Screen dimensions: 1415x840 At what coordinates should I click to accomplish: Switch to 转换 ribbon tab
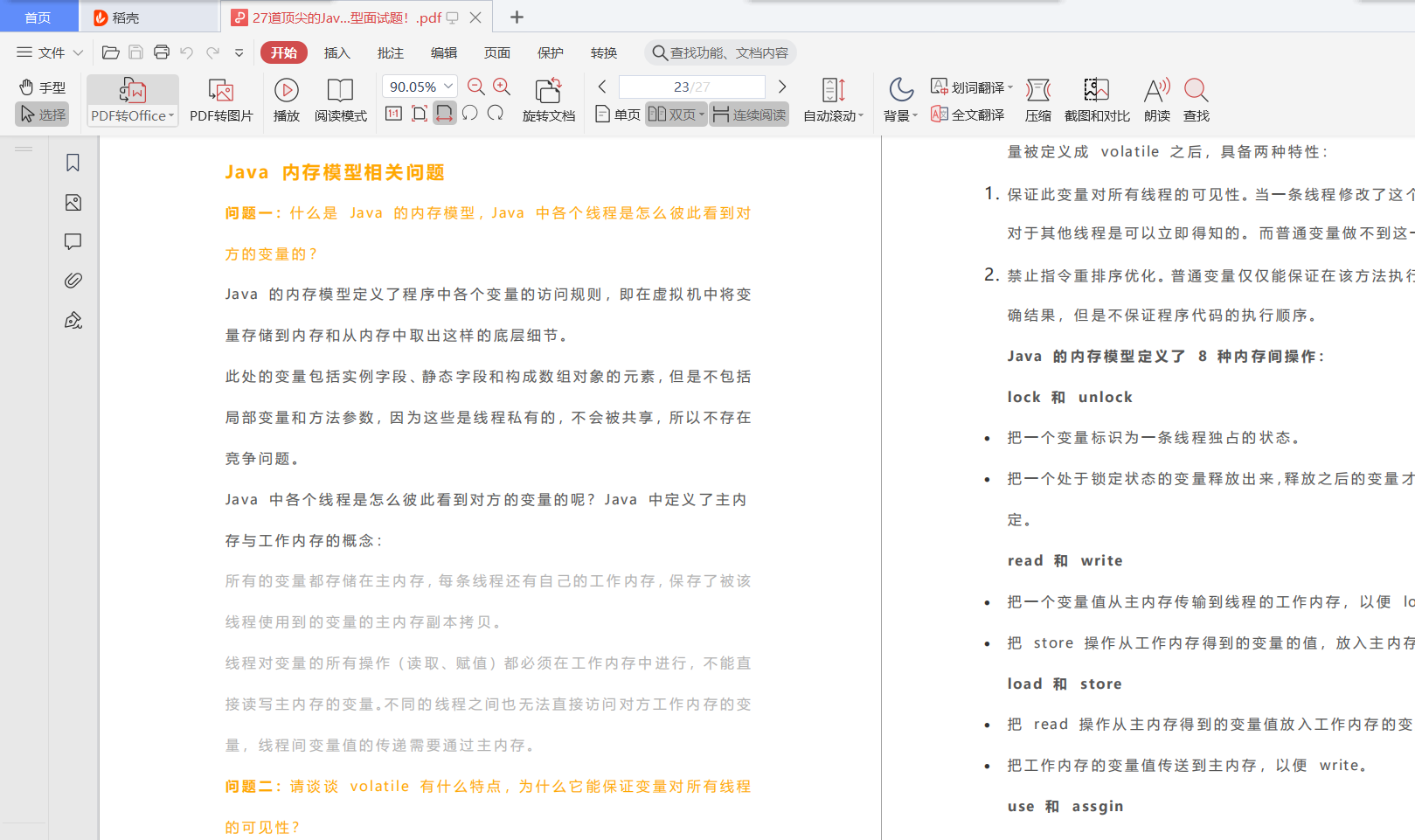604,52
